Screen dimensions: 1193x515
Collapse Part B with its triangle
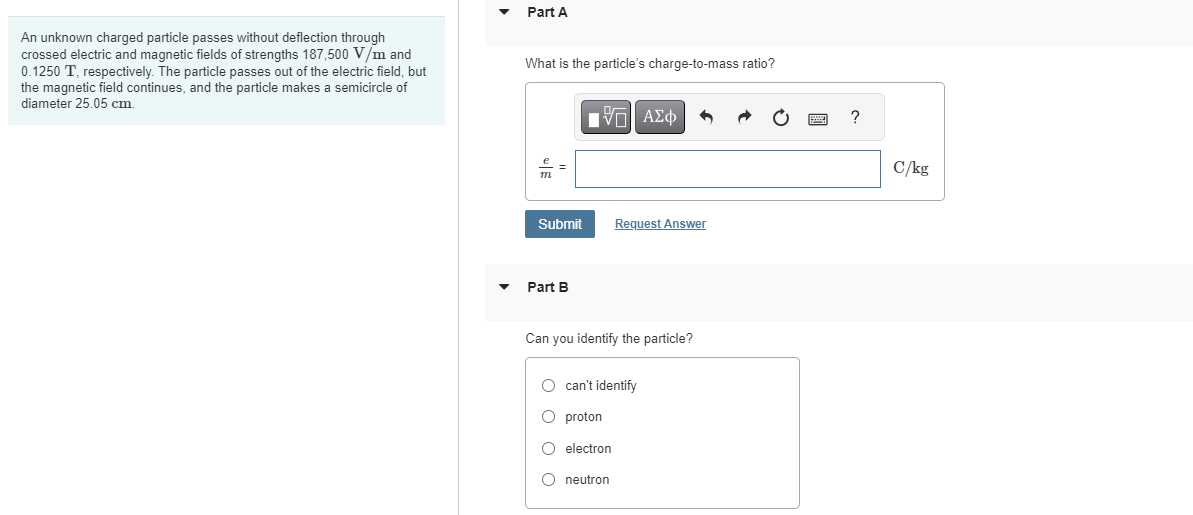[x=504, y=287]
